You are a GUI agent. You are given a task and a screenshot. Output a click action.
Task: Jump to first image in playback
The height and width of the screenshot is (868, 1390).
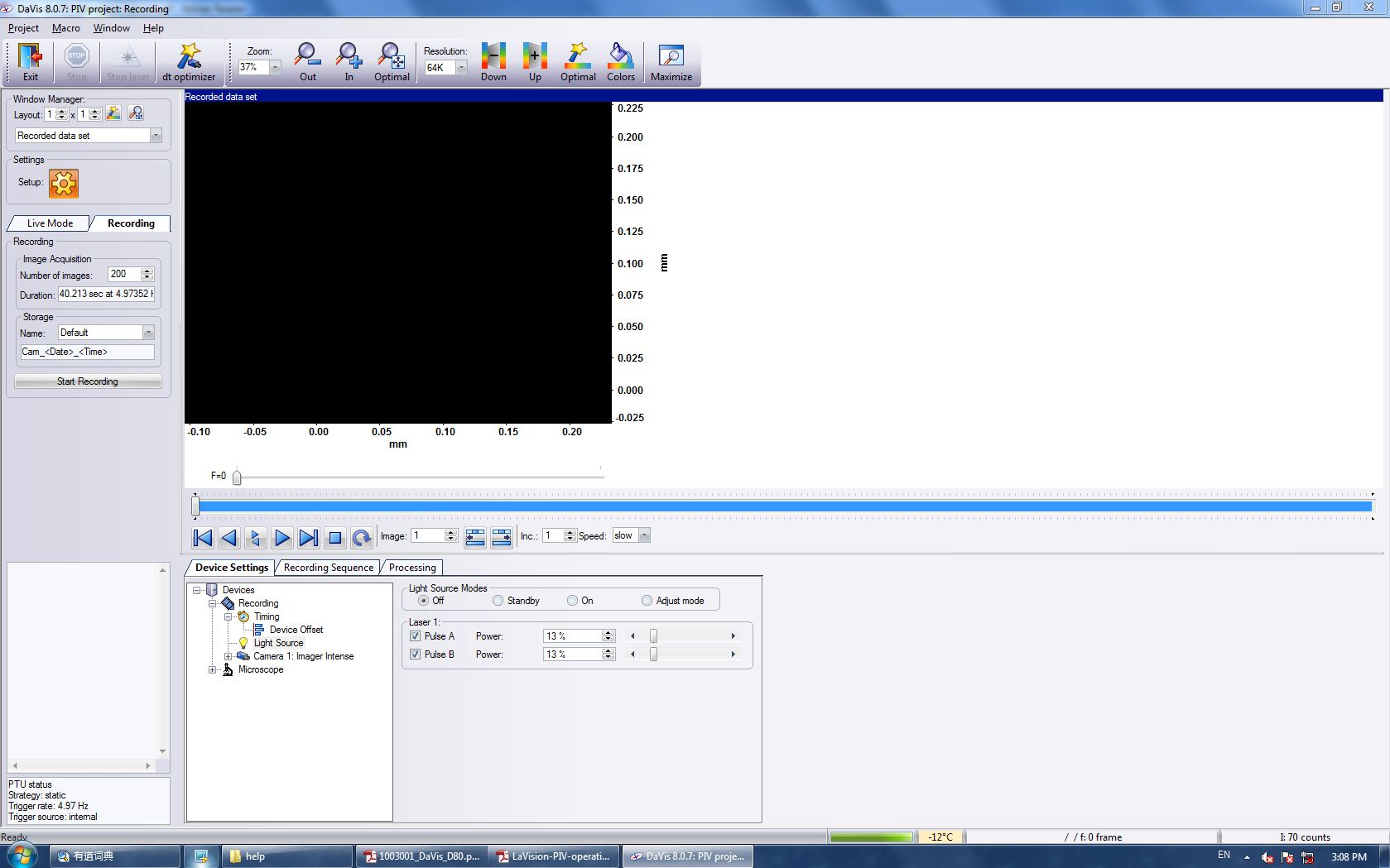click(x=203, y=538)
